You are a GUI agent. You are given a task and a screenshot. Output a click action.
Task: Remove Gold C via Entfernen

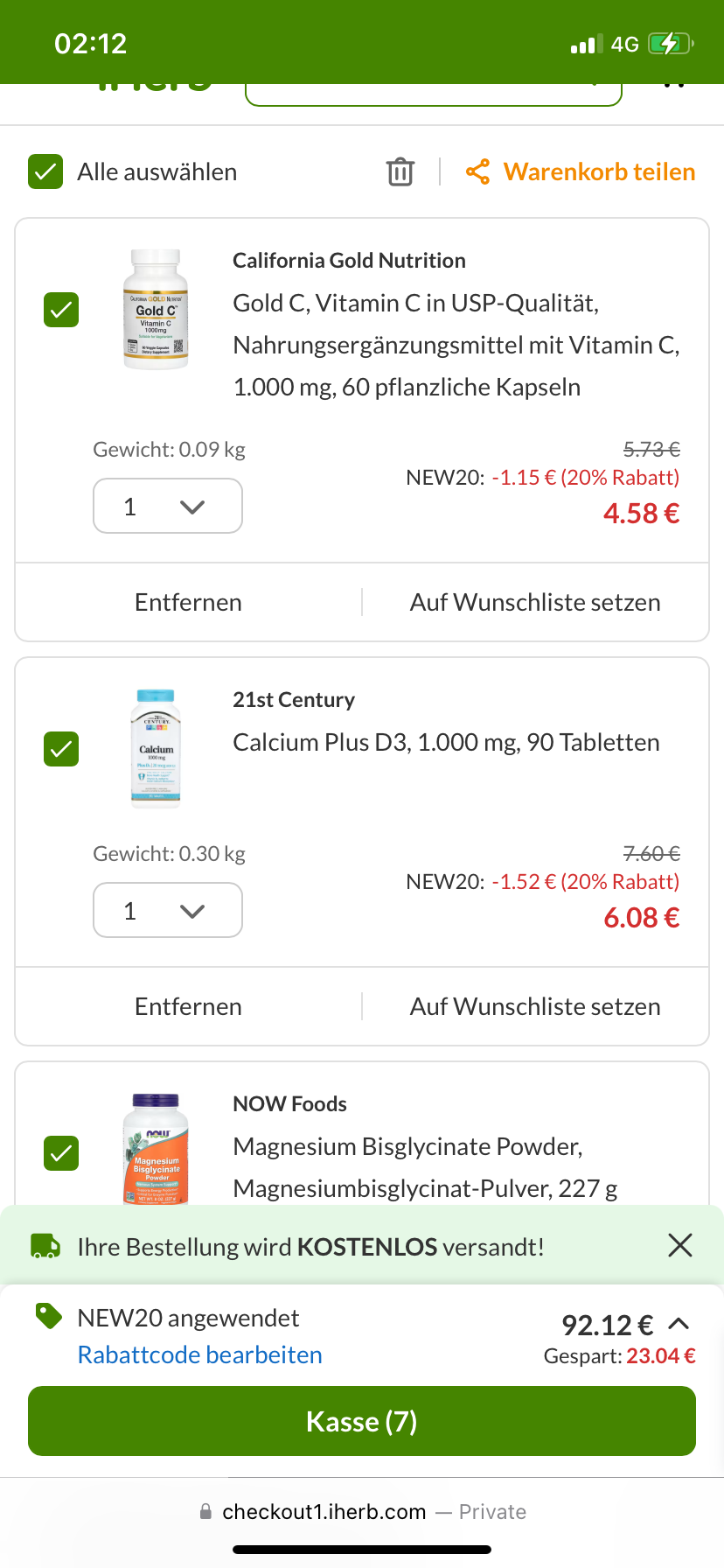188,602
